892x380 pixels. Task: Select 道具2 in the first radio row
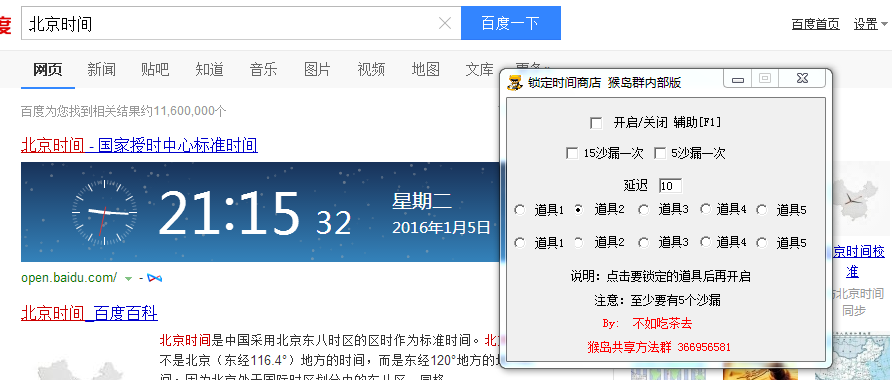tap(579, 209)
